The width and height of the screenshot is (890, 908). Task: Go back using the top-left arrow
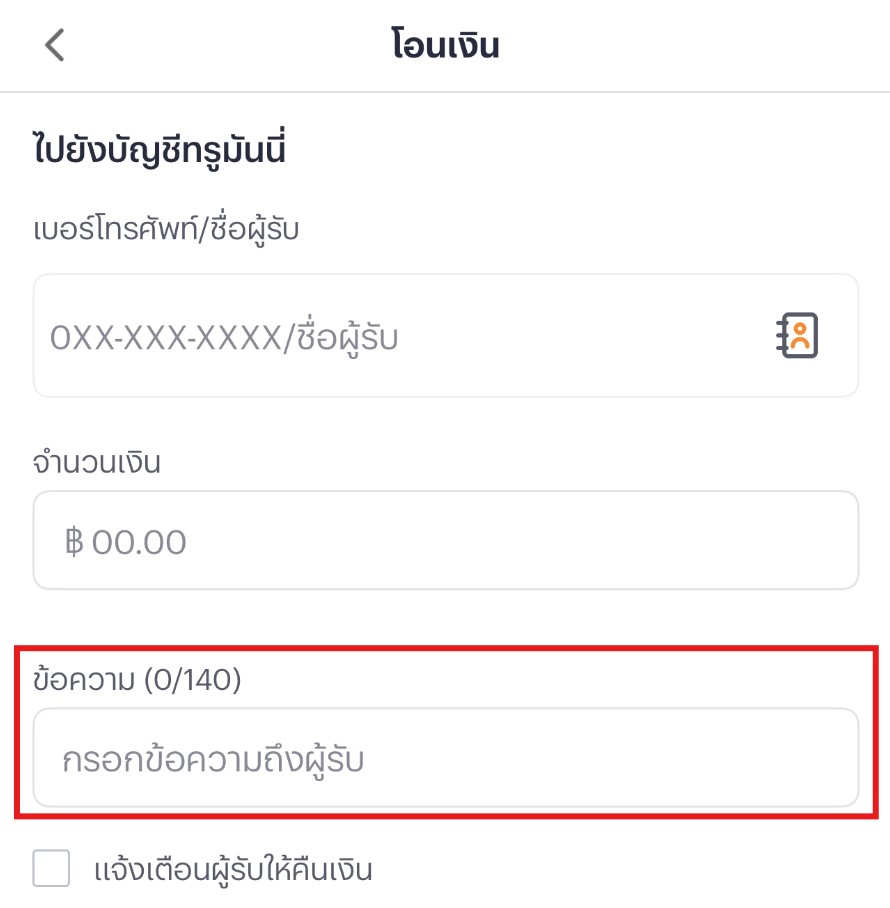(x=55, y=46)
